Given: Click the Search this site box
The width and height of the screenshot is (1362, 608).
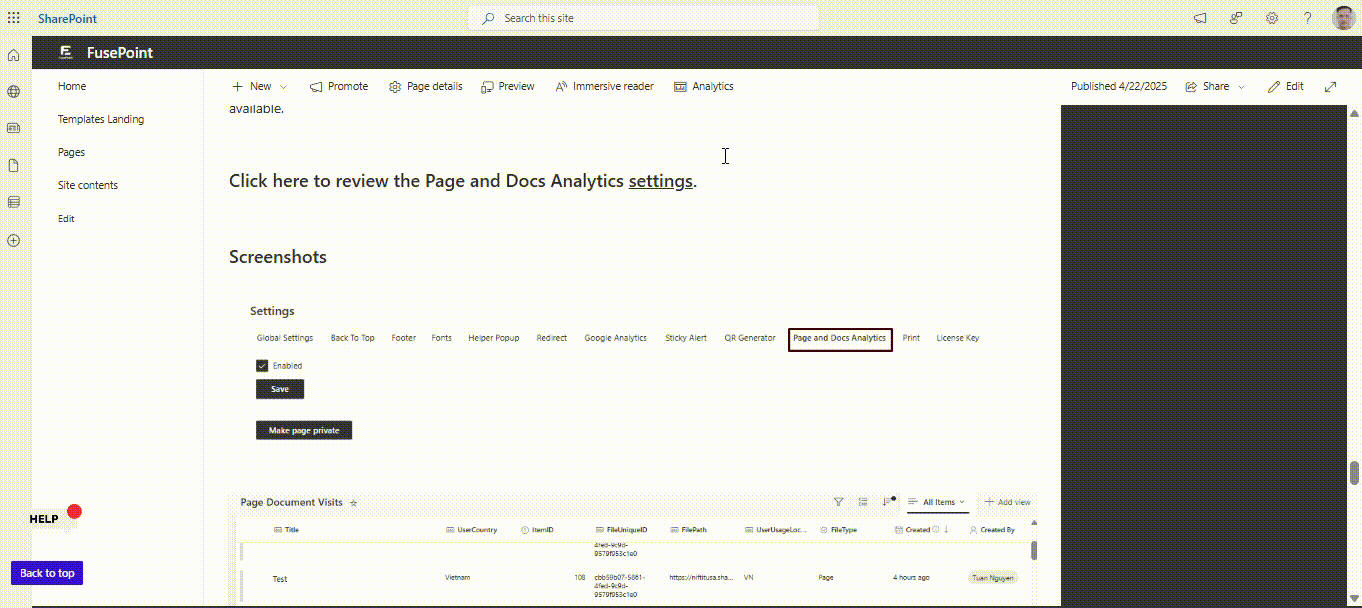Looking at the screenshot, I should 643,18.
